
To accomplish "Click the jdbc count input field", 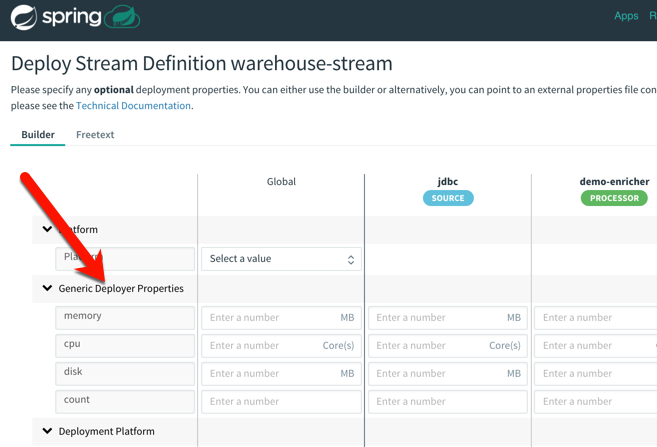I will (x=447, y=402).
